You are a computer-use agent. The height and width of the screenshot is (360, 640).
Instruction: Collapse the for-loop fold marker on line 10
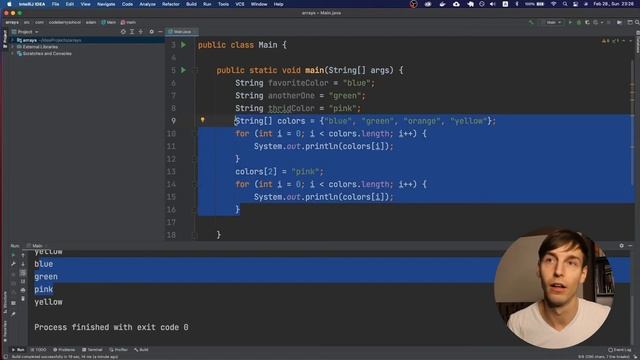point(195,133)
